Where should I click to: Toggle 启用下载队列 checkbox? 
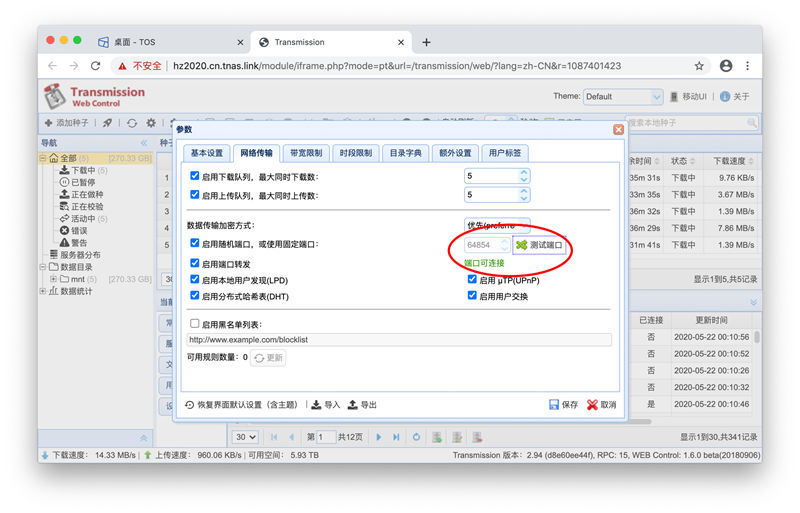pos(194,176)
